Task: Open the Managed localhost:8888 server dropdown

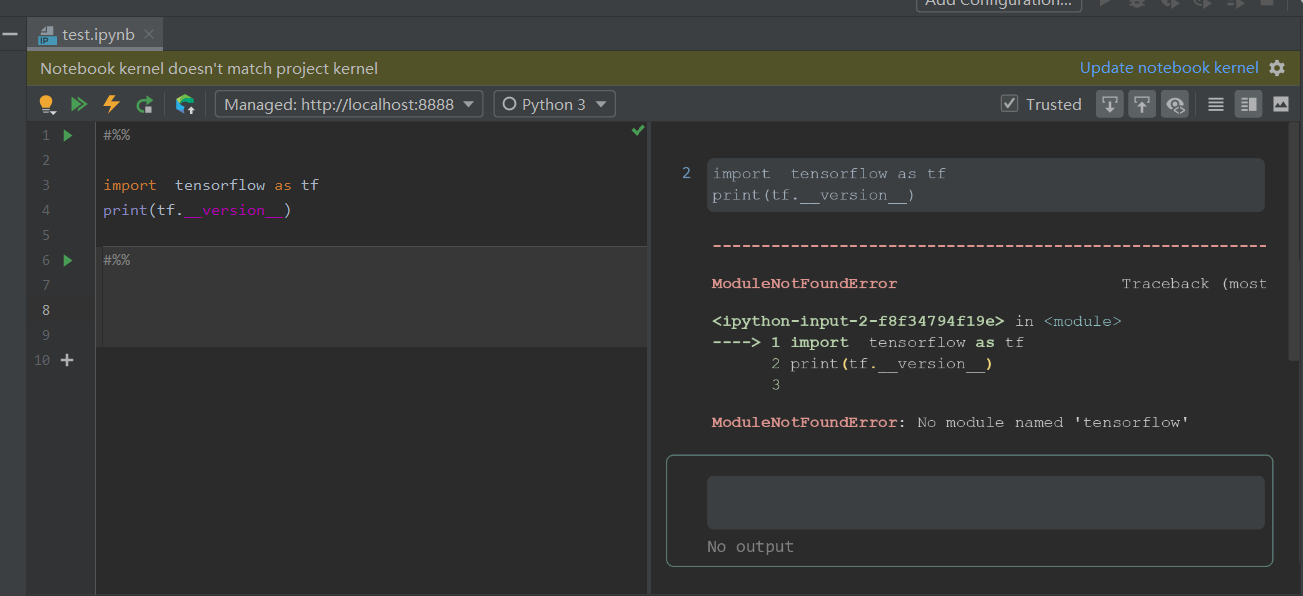Action: [349, 104]
